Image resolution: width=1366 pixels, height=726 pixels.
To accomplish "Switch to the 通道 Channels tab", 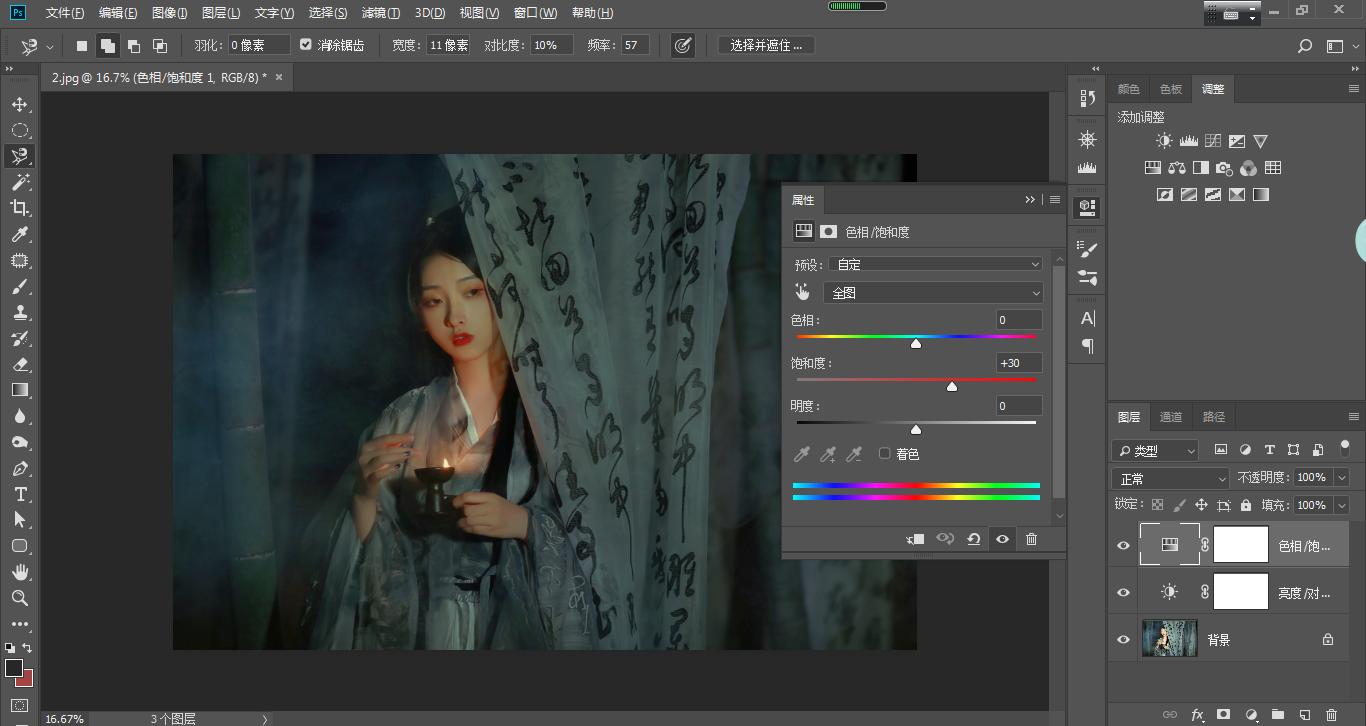I will coord(1170,417).
